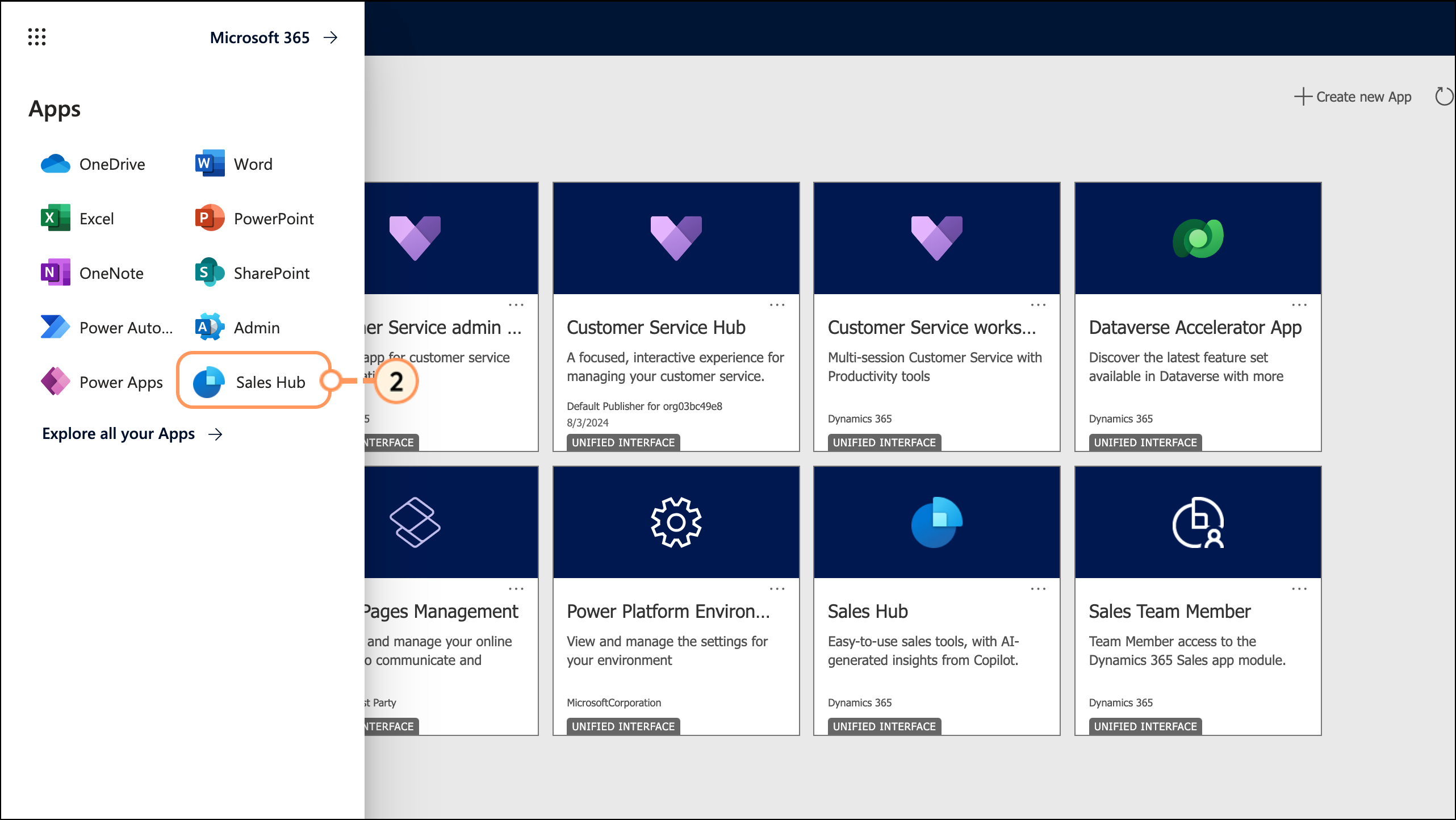This screenshot has width=1456, height=820.
Task: Click the Create new App button
Action: pos(1353,97)
